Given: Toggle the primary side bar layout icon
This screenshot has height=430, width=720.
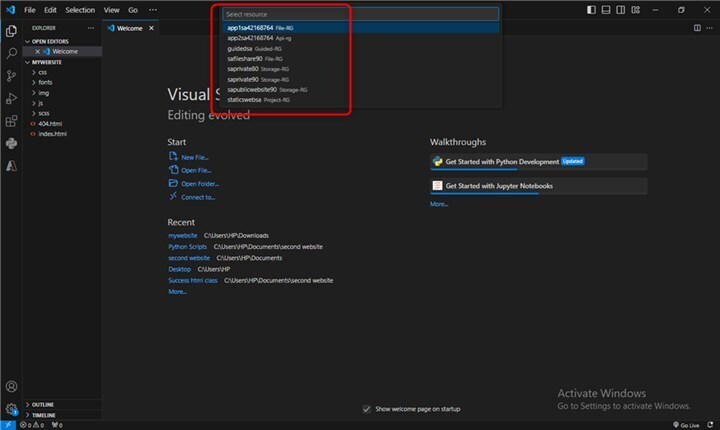Looking at the screenshot, I should (591, 10).
